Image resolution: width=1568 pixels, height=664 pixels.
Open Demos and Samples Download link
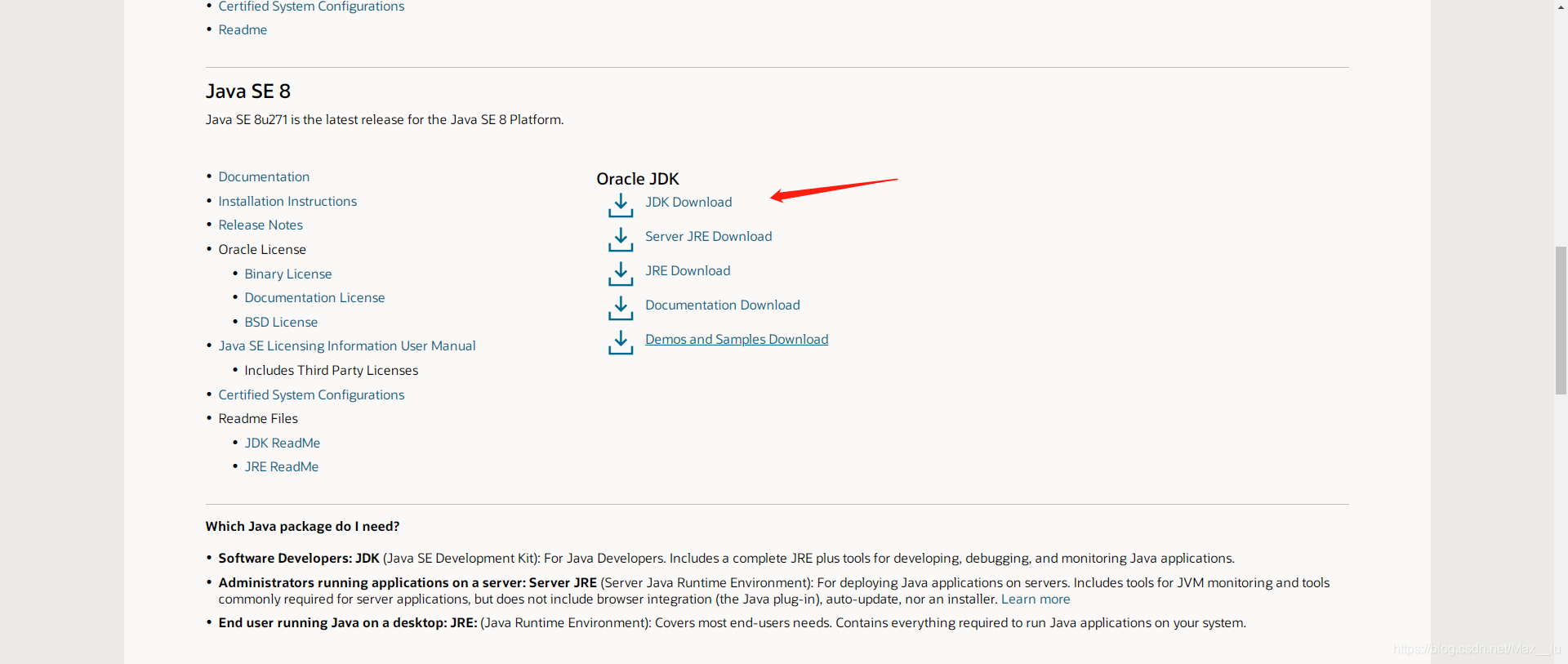737,339
